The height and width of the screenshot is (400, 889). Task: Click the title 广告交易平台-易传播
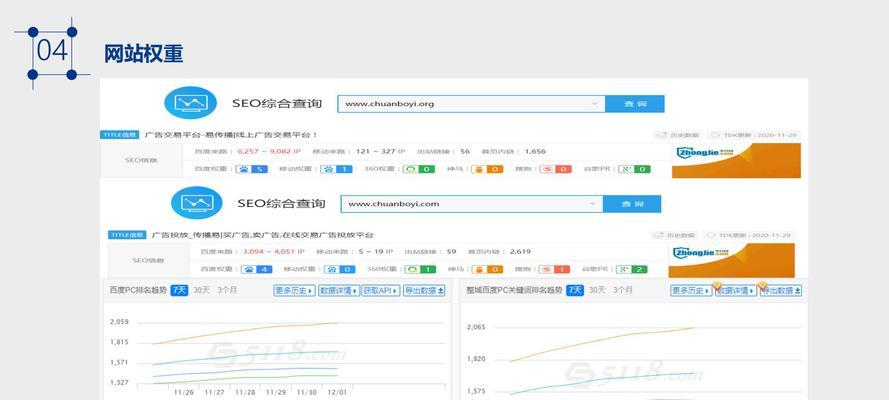pyautogui.click(x=231, y=135)
